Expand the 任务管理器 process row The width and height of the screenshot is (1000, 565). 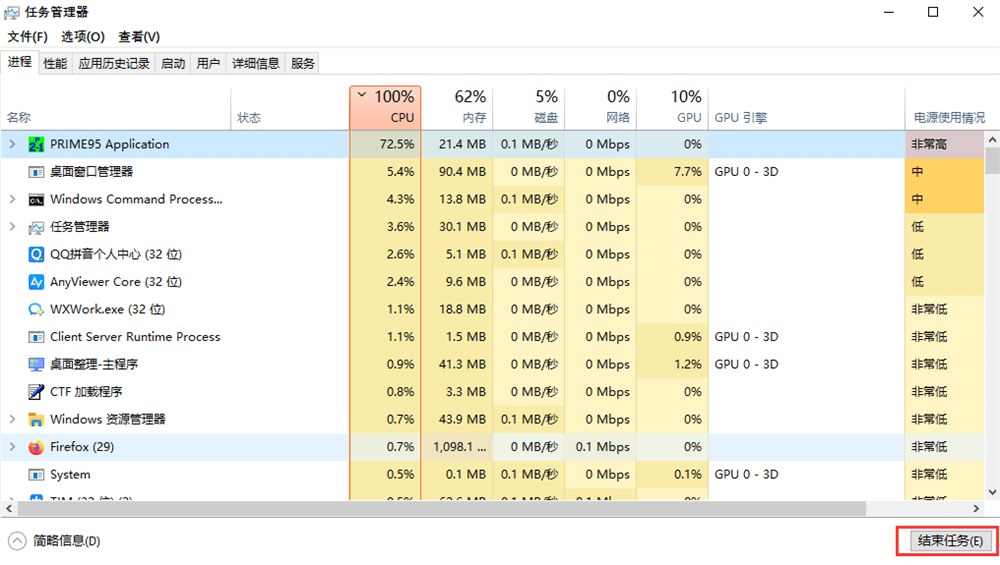pyautogui.click(x=13, y=227)
